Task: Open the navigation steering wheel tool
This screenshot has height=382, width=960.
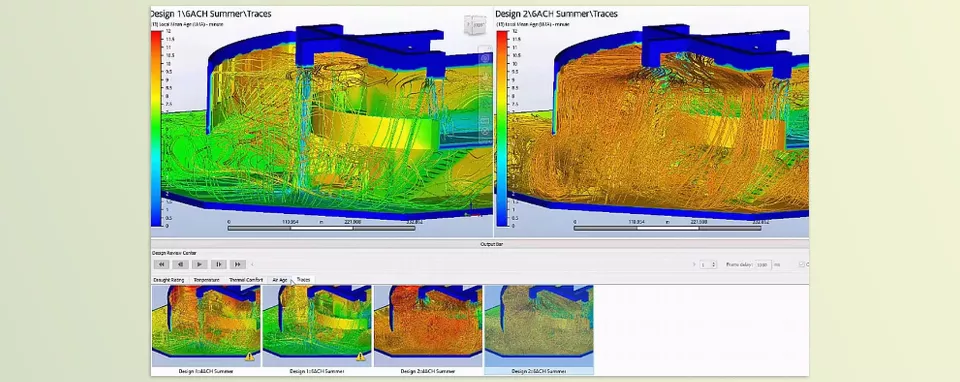Action: click(x=484, y=58)
